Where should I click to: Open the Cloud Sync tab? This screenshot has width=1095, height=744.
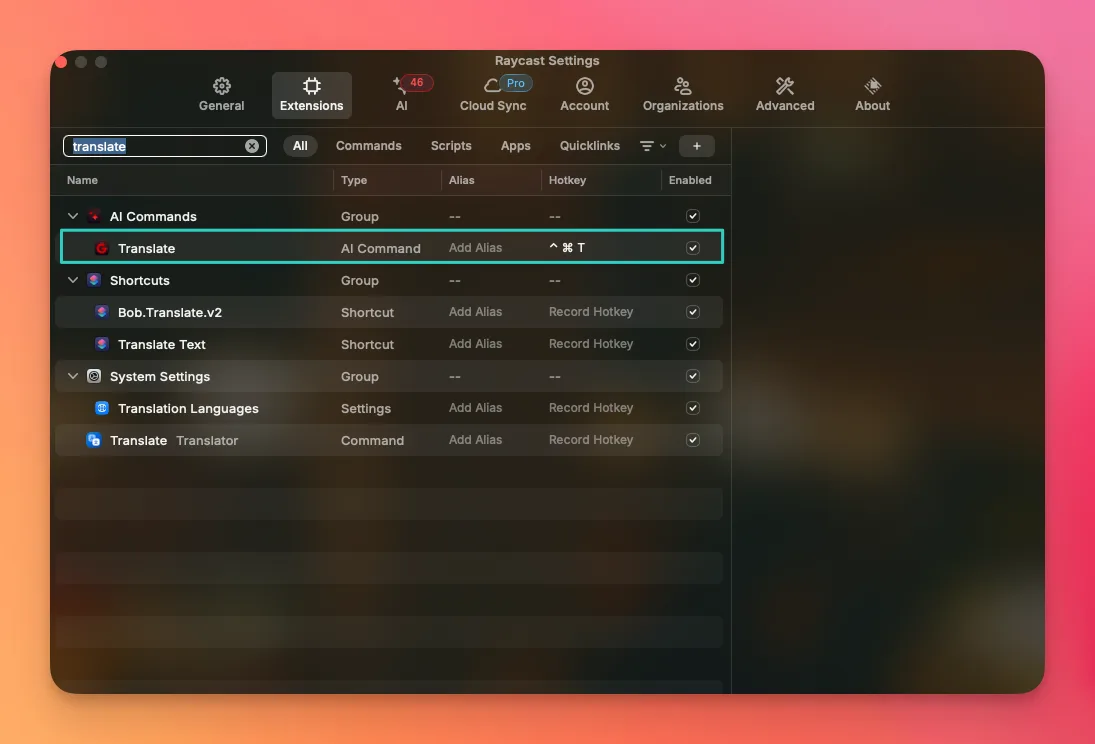[493, 95]
